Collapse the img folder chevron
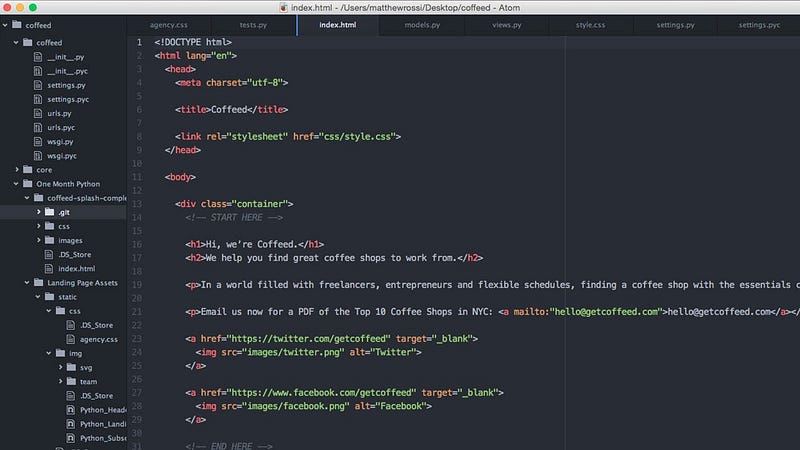 coord(49,353)
